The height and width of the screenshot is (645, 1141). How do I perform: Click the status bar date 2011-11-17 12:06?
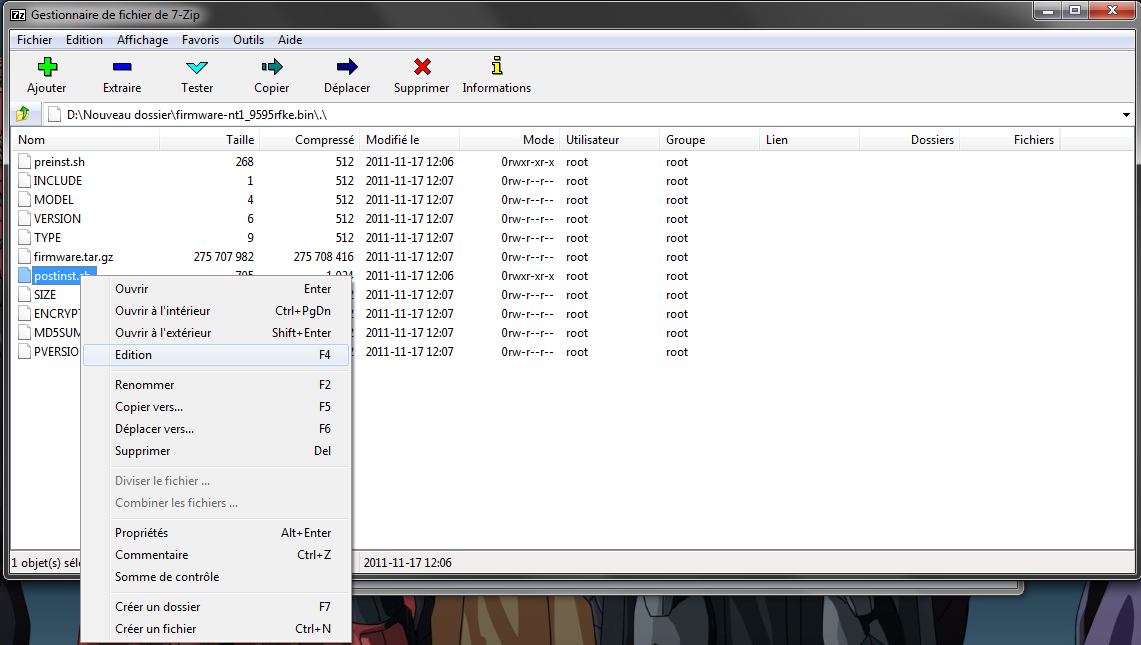coord(408,563)
